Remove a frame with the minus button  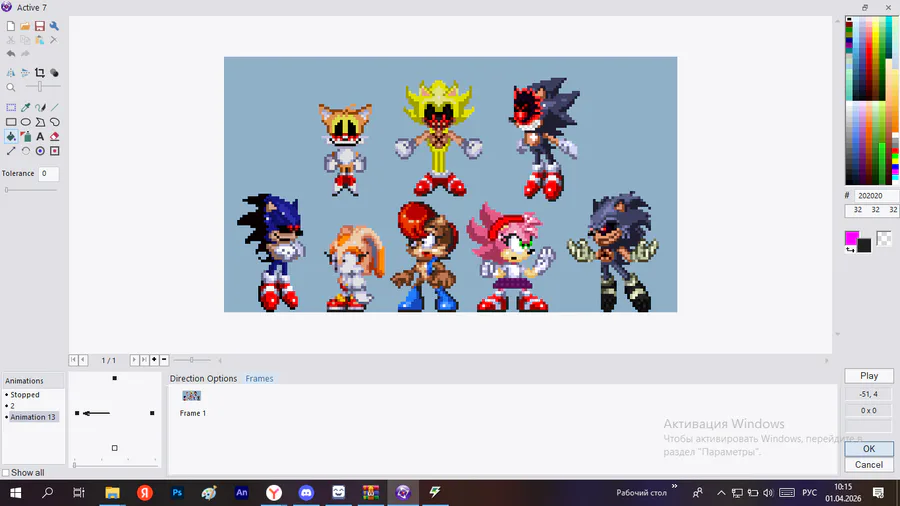pyautogui.click(x=164, y=360)
